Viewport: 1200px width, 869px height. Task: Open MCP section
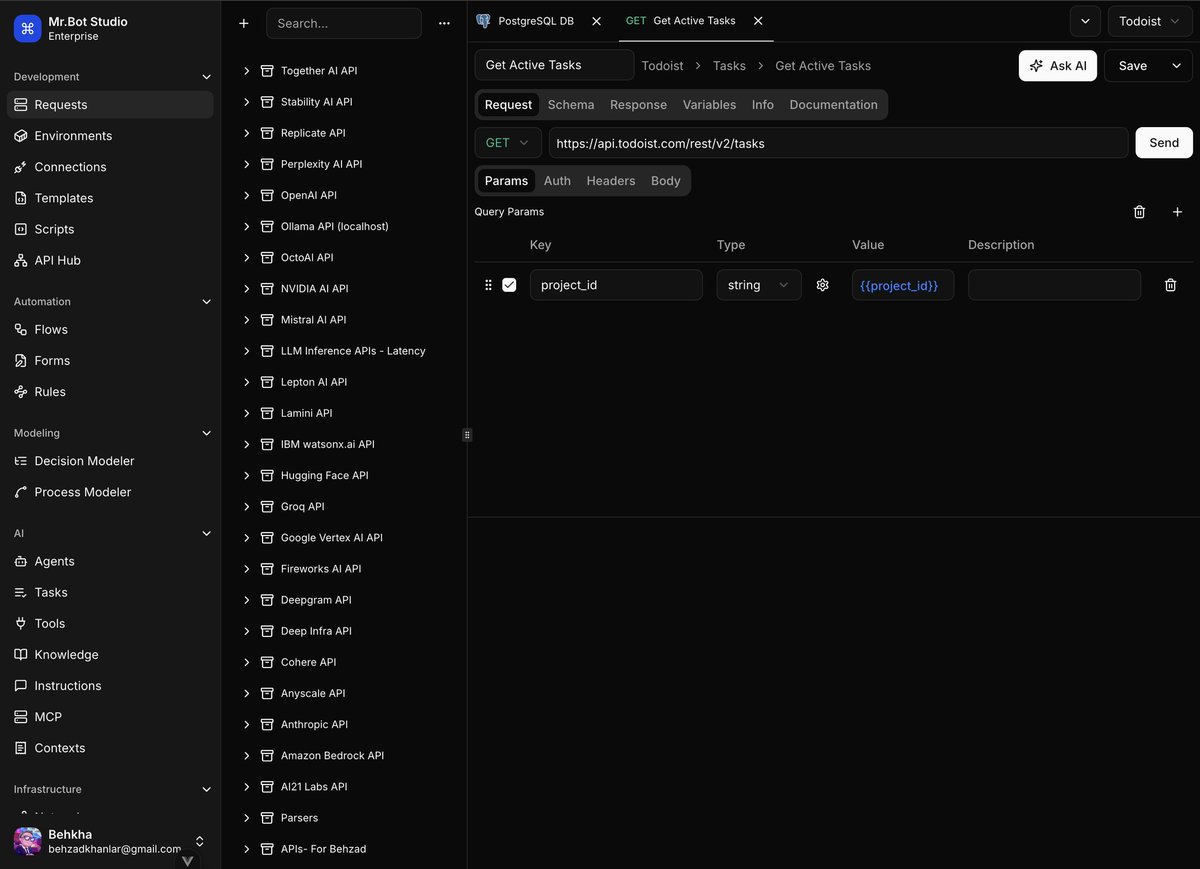click(x=110, y=716)
